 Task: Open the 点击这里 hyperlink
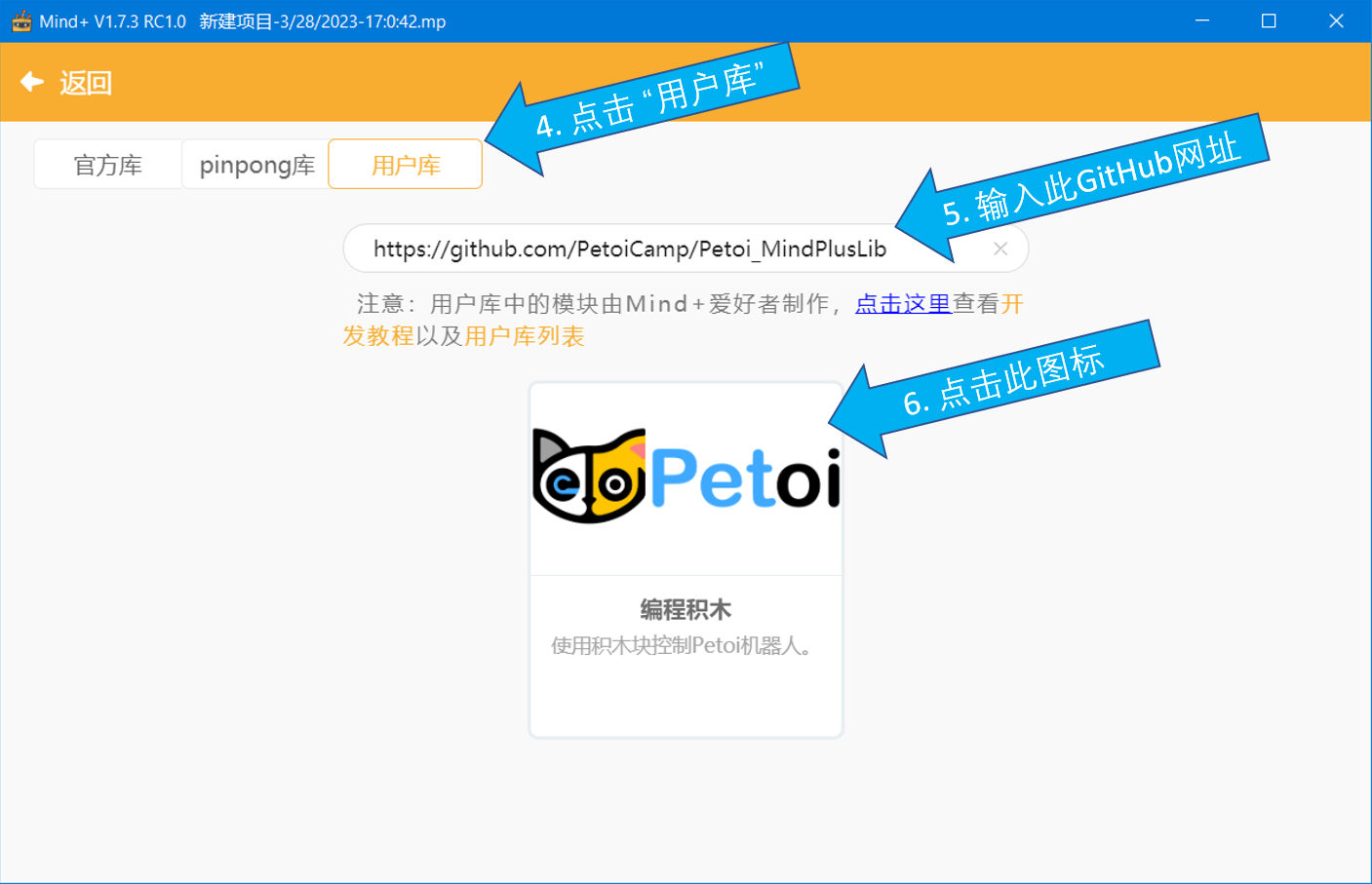903,304
